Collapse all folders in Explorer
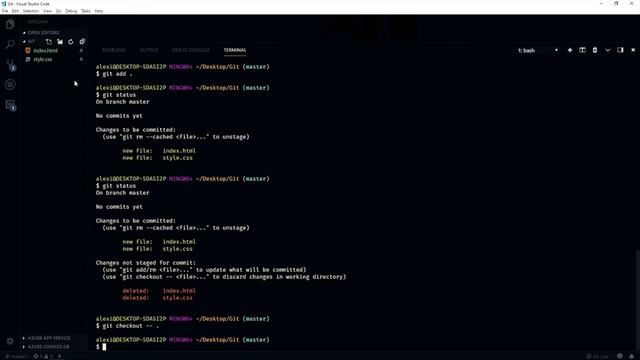 [82, 42]
